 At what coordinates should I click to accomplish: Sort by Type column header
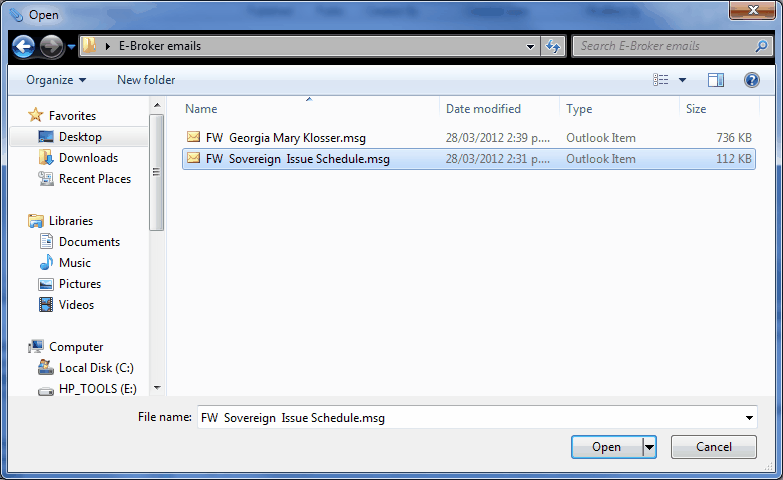(579, 109)
